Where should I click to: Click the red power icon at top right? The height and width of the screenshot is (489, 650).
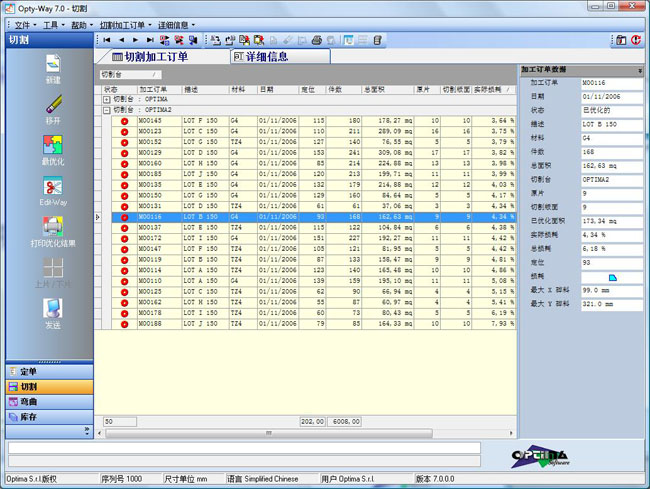(x=636, y=40)
